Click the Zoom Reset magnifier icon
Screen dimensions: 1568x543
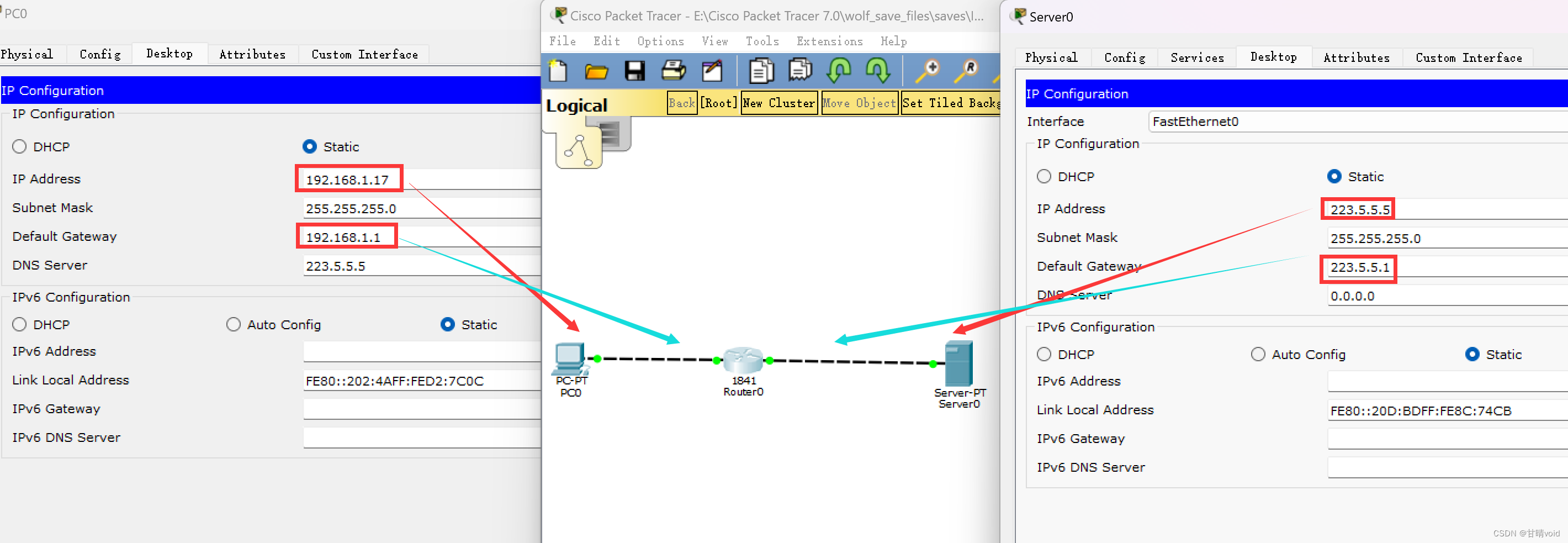[967, 71]
